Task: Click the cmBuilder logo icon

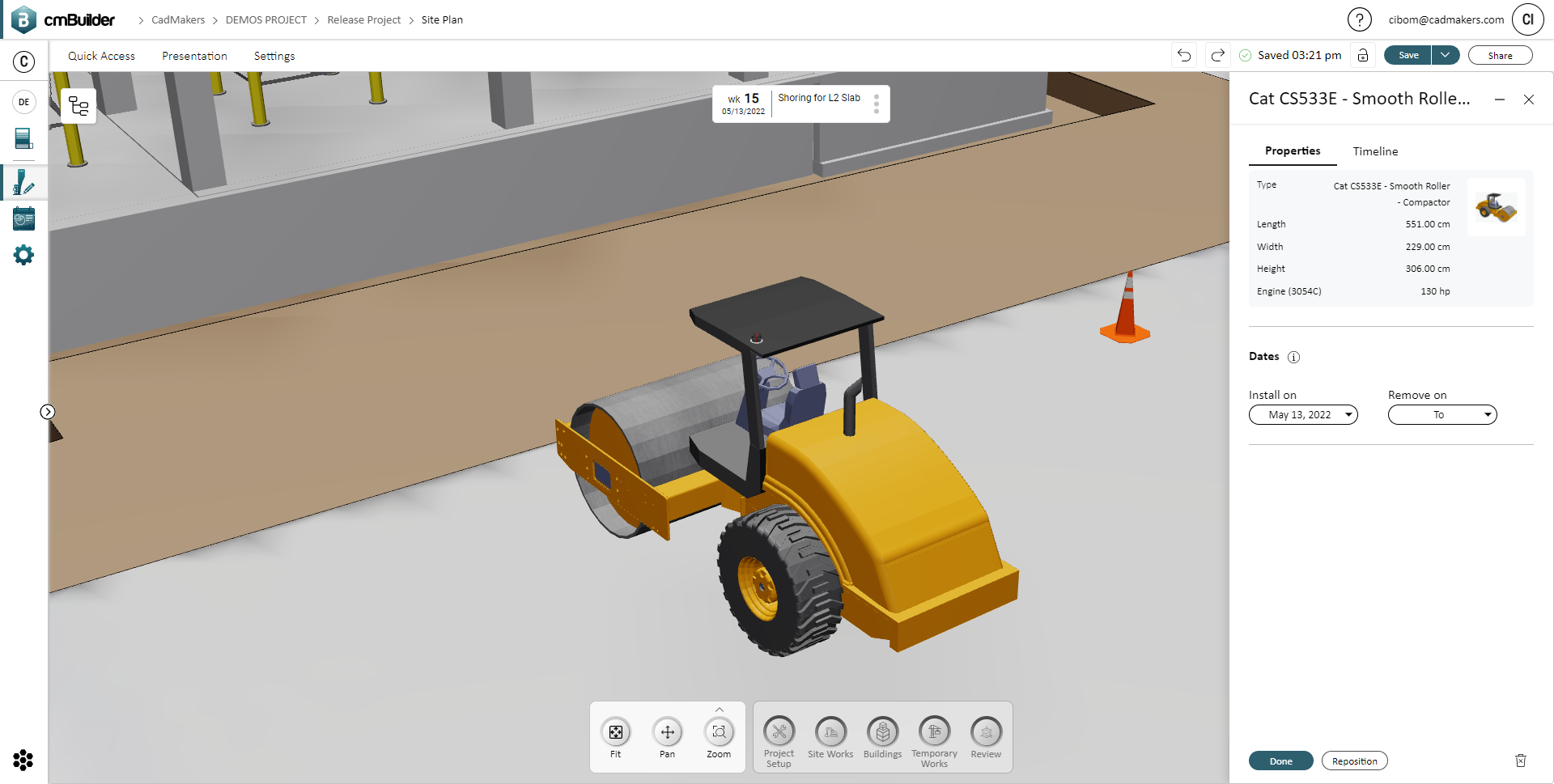Action: [23, 19]
